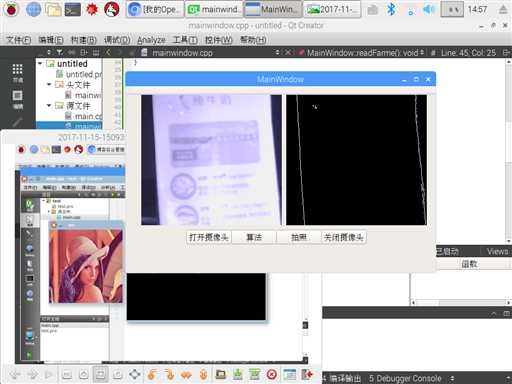Flip the image horizontally
This screenshot has width=512, height=384.
click(186, 374)
